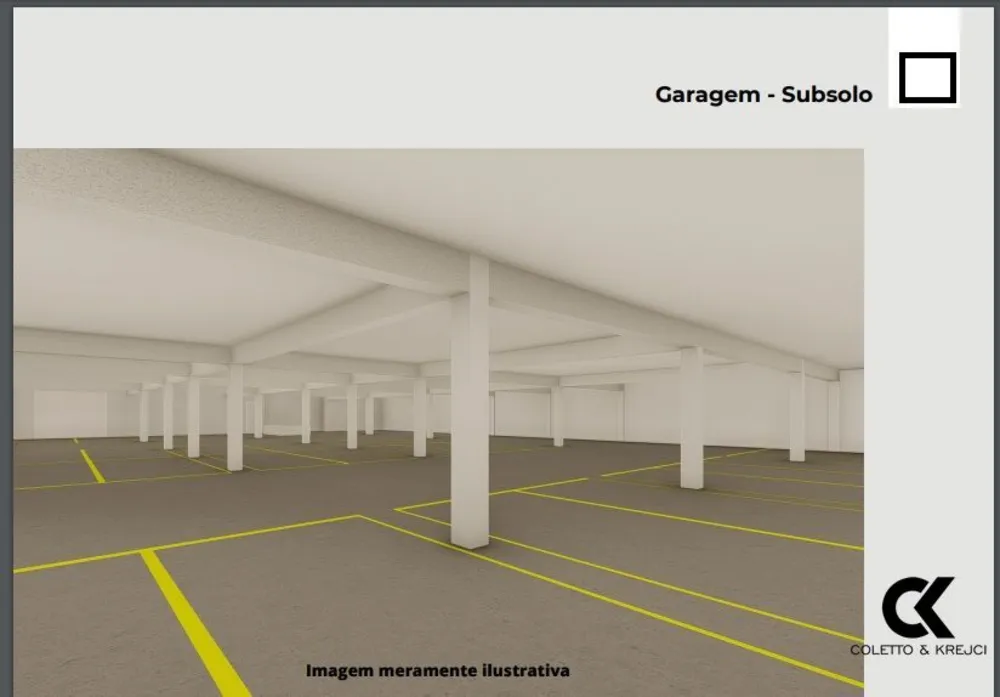This screenshot has width=1000, height=697.
Task: Click the "Garagem - Subsolo" heading
Action: [763, 94]
